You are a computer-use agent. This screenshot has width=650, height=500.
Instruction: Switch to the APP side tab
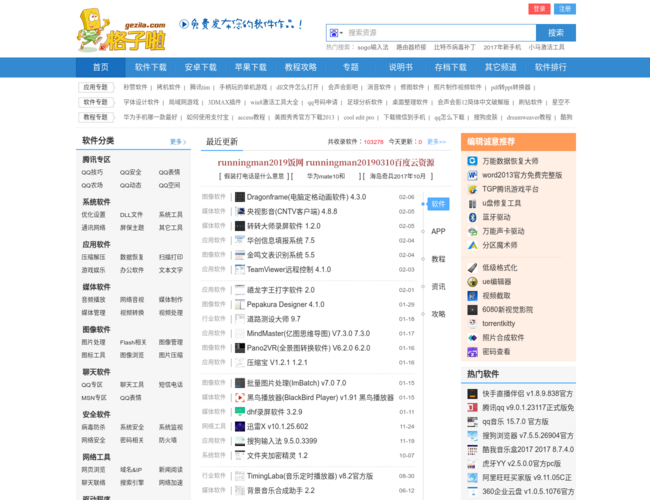tap(438, 231)
